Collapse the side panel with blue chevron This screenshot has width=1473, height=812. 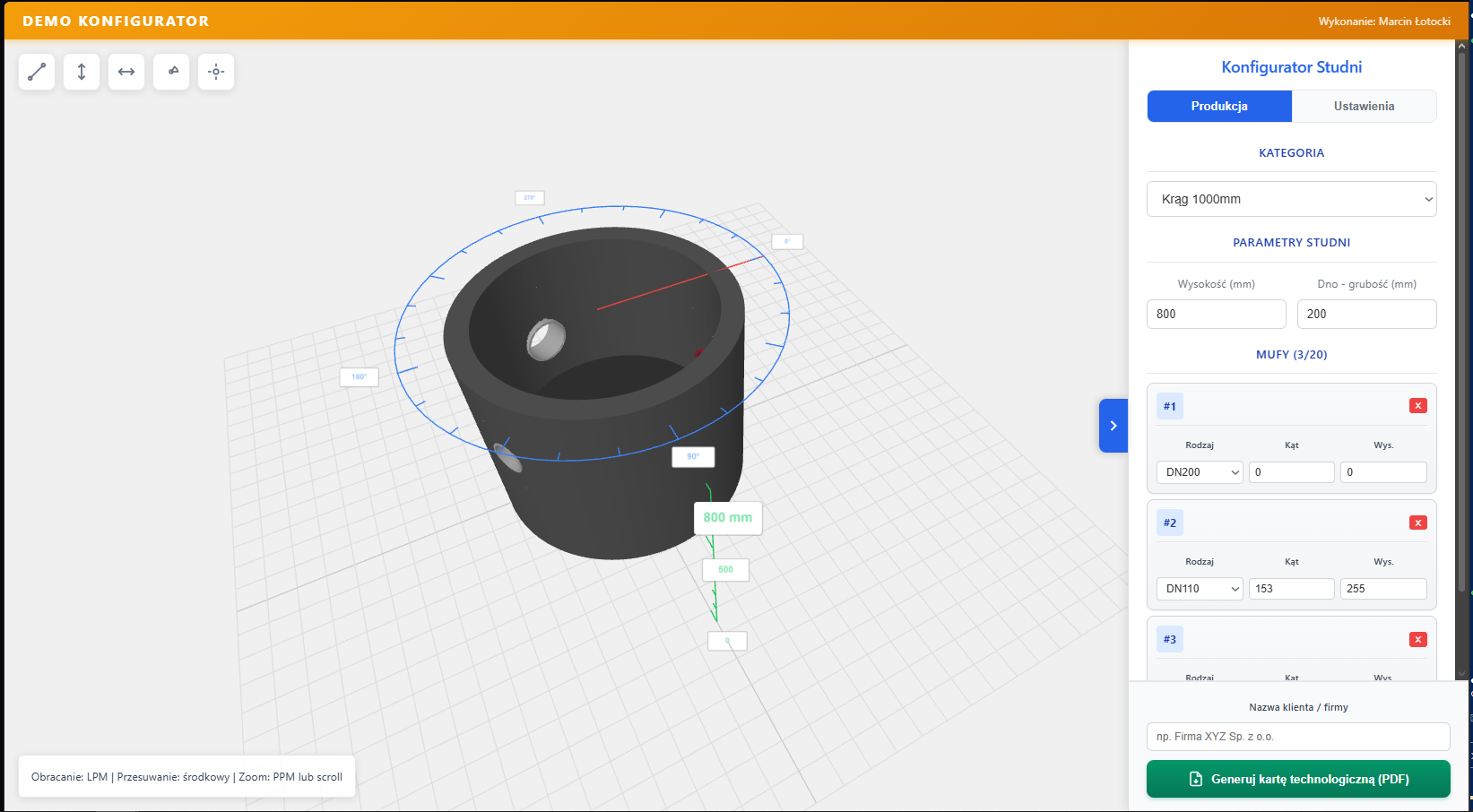[1113, 426]
